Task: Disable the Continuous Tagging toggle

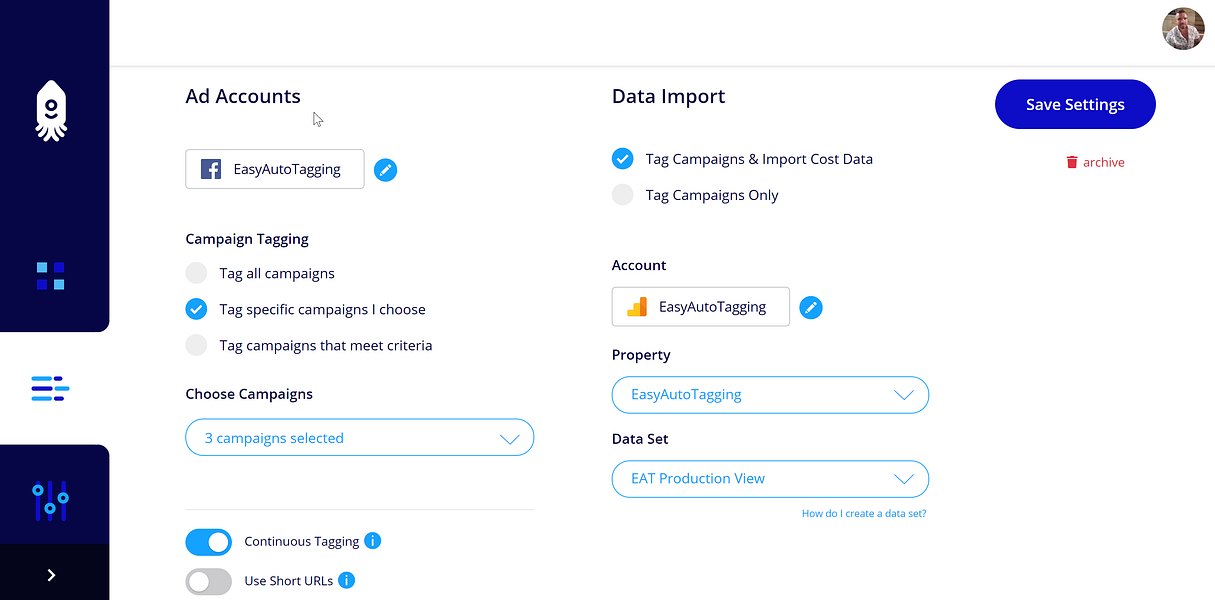Action: click(208, 541)
